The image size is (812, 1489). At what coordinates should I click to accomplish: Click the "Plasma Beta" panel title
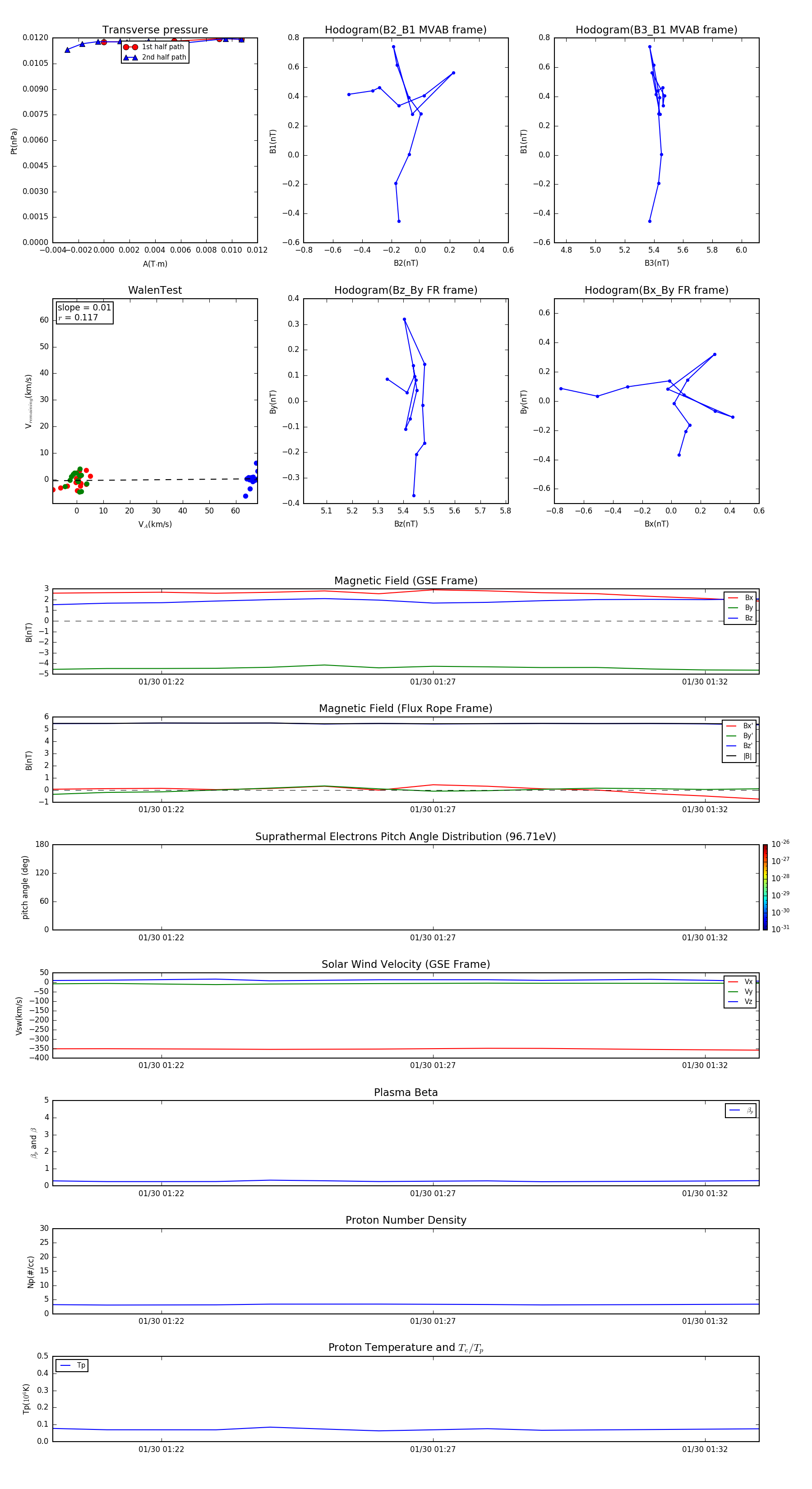[406, 1093]
